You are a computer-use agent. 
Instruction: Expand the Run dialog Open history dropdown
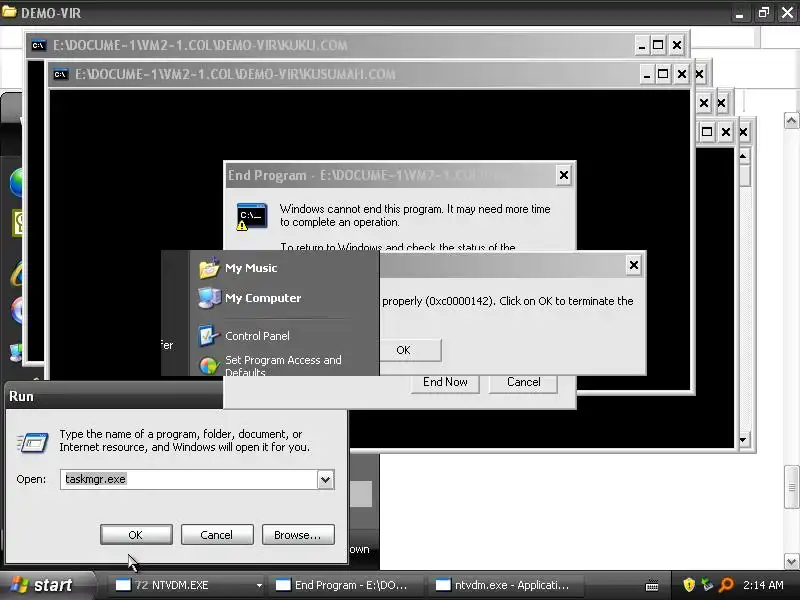coord(326,479)
